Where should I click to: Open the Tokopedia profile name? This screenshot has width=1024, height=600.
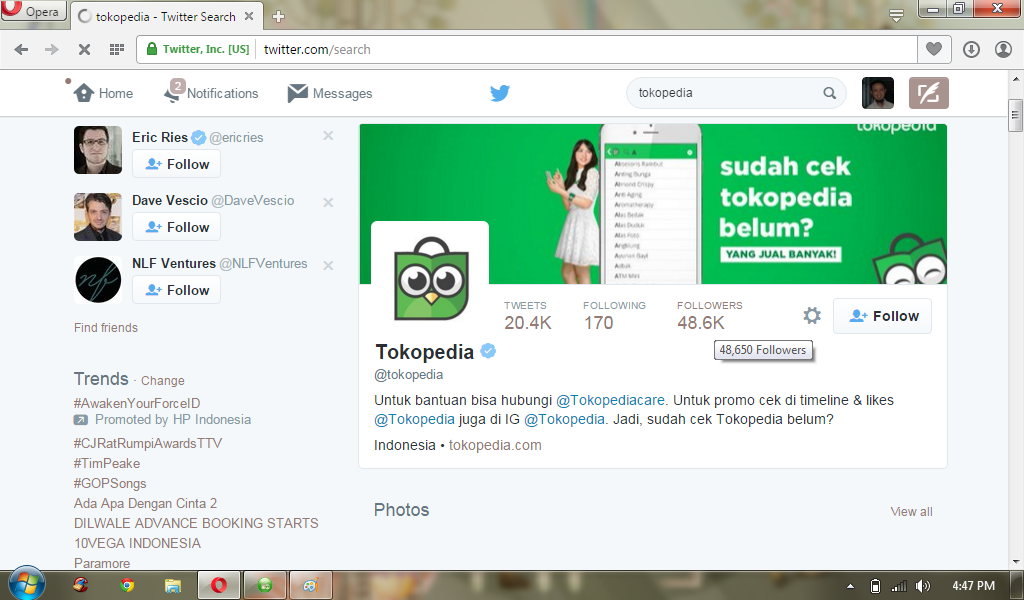(x=424, y=352)
